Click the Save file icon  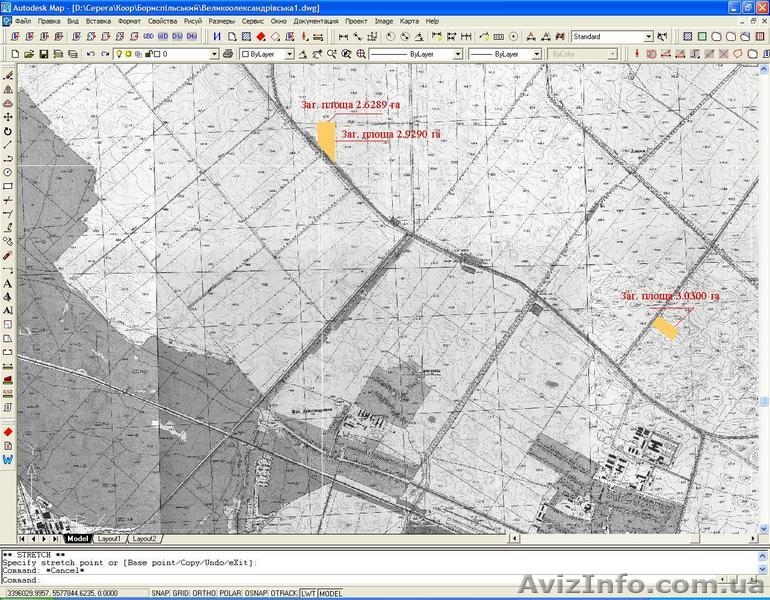[44, 54]
